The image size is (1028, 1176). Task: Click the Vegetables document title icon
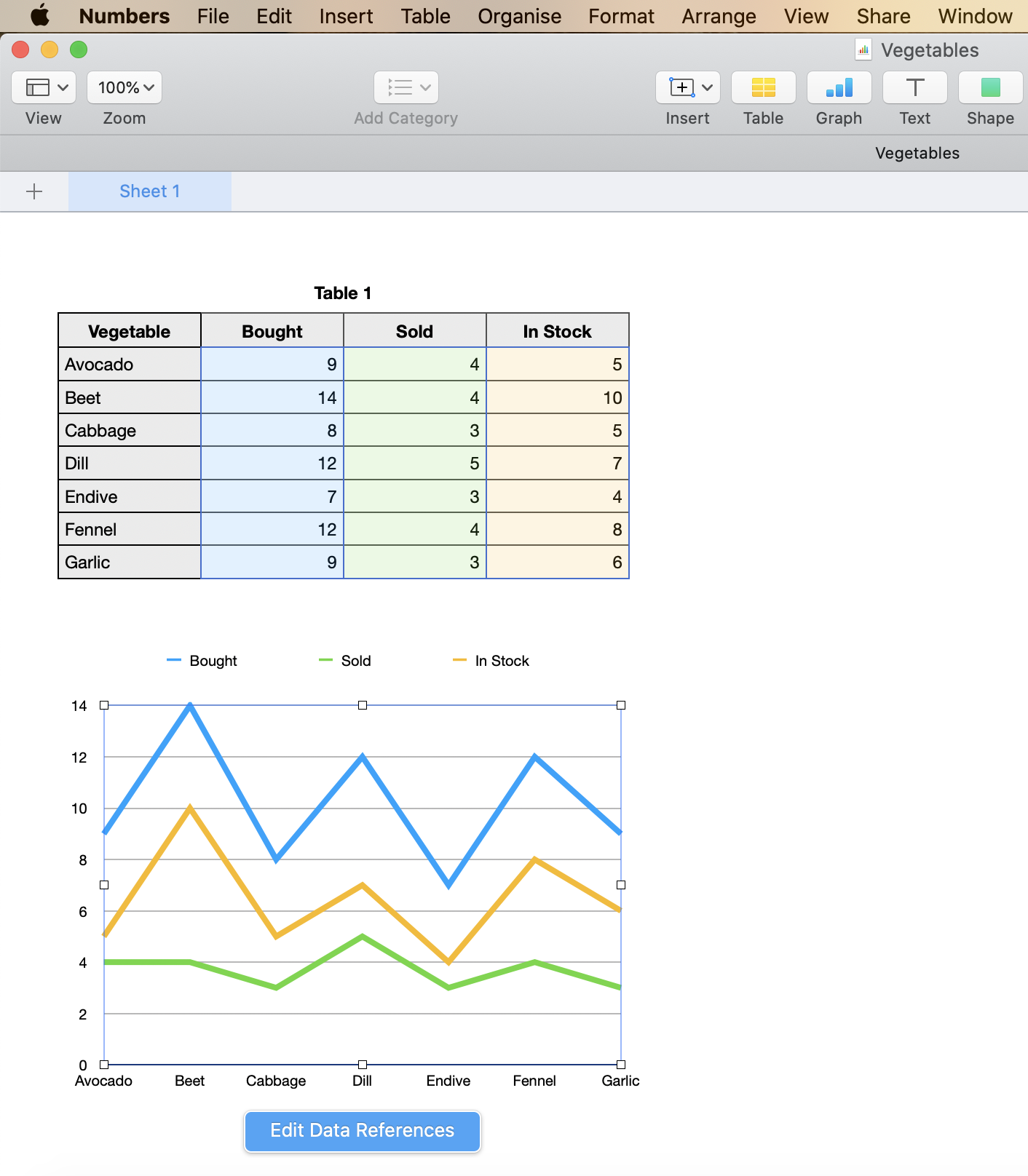click(x=863, y=50)
